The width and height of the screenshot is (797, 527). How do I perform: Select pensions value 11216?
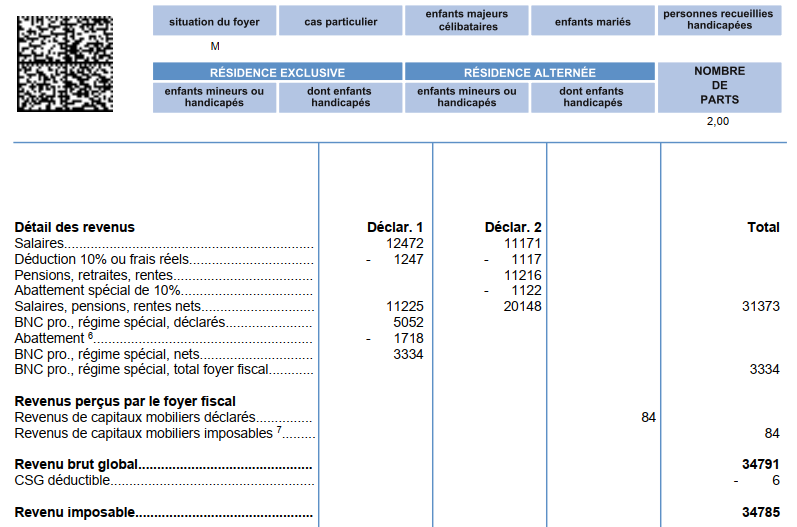523,275
